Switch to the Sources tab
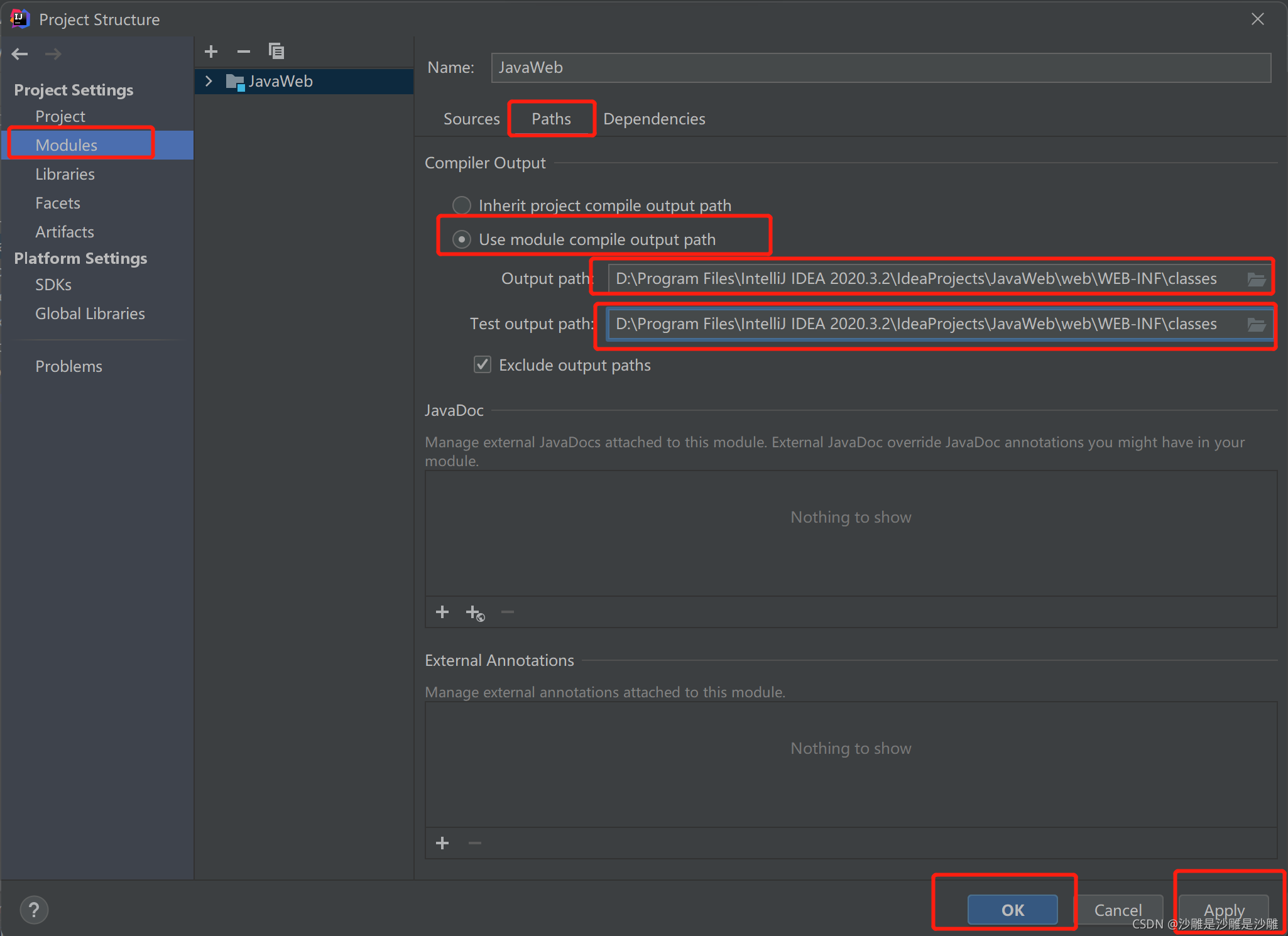This screenshot has height=936, width=1288. 471,119
